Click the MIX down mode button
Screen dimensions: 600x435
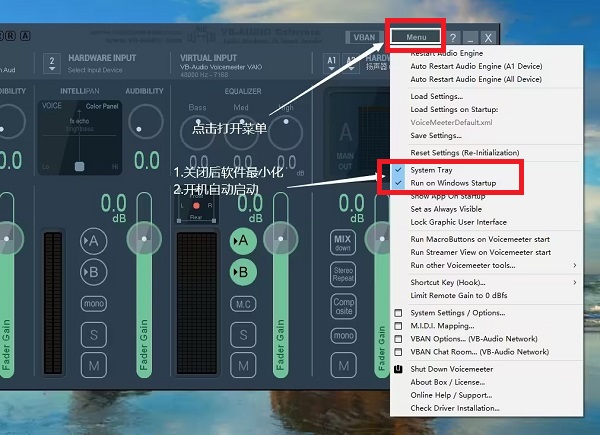[x=343, y=244]
